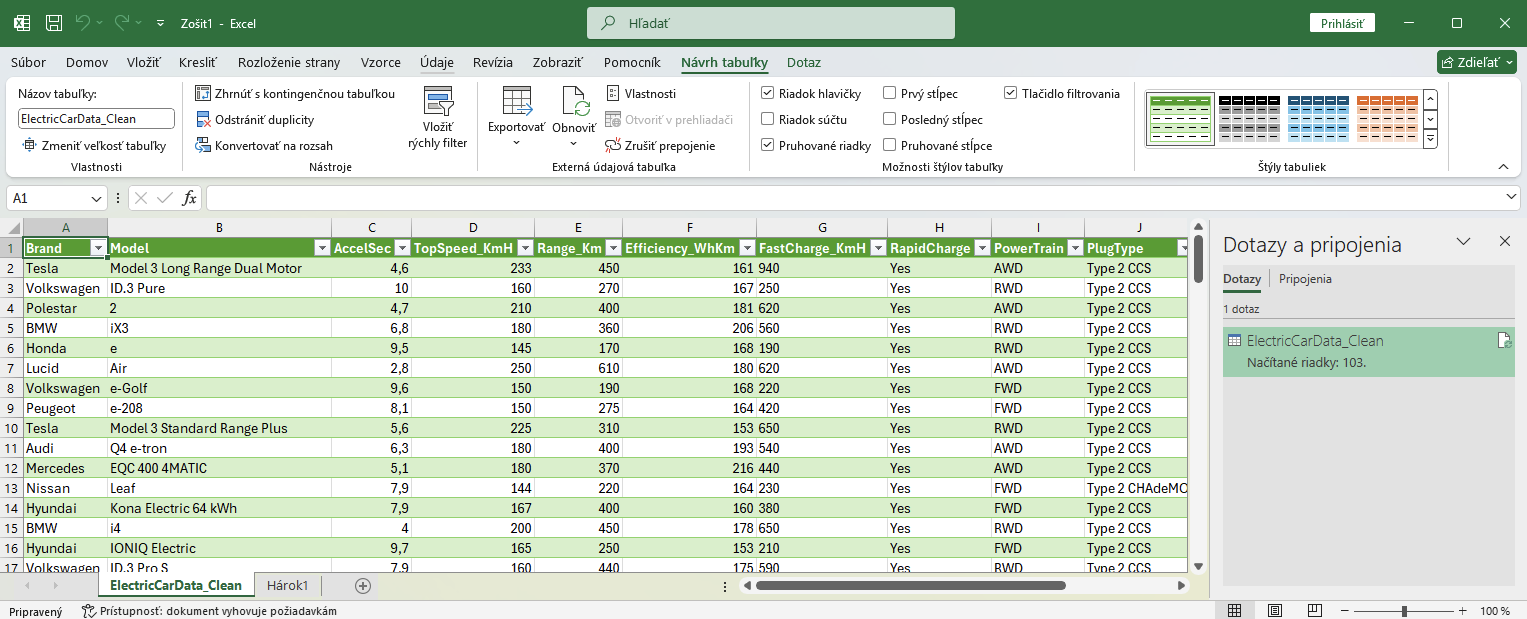
Task: Toggle the Tlačidlo filtrovania checkbox
Action: coord(1011,93)
